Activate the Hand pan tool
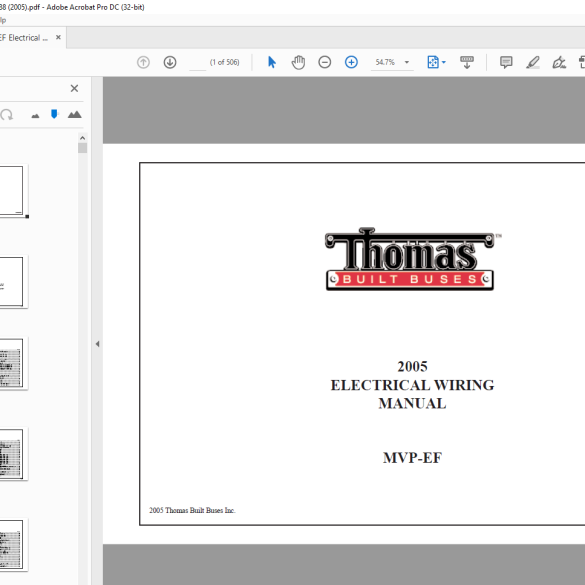585x585 pixels. [298, 62]
